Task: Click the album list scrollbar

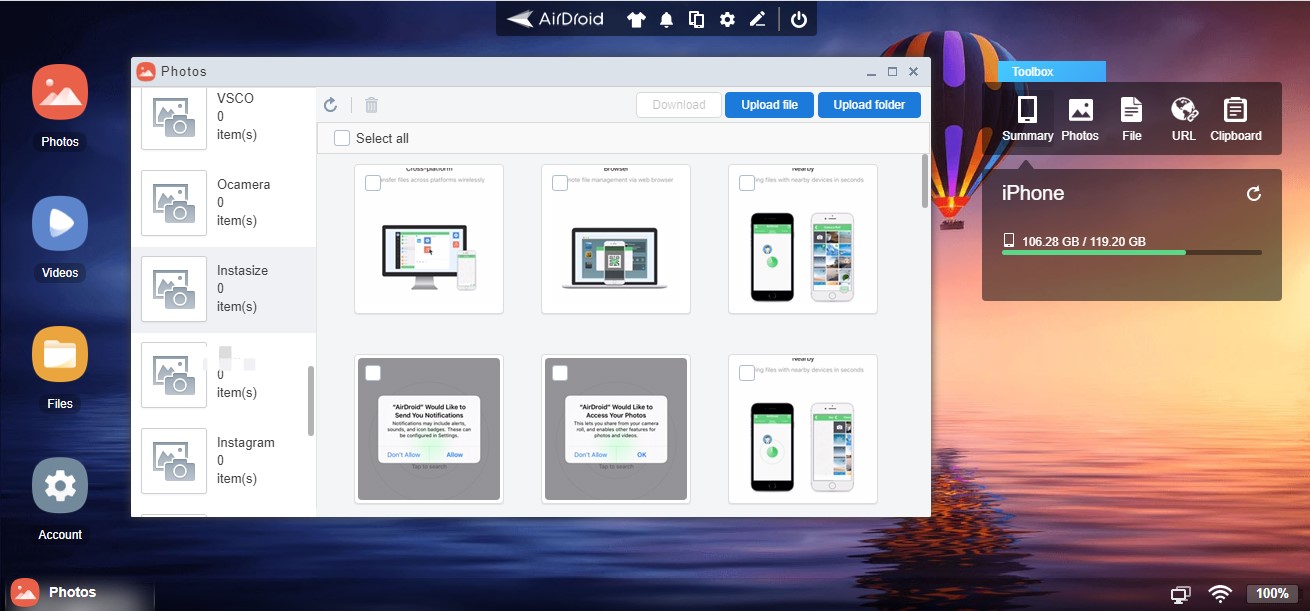Action: tap(311, 400)
